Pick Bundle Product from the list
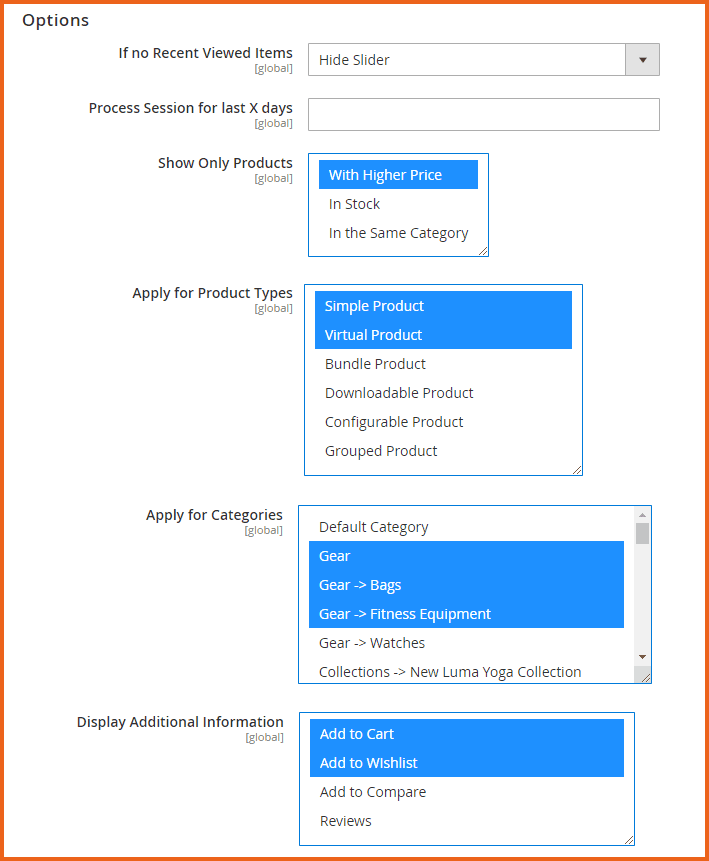709x861 pixels. [x=375, y=364]
